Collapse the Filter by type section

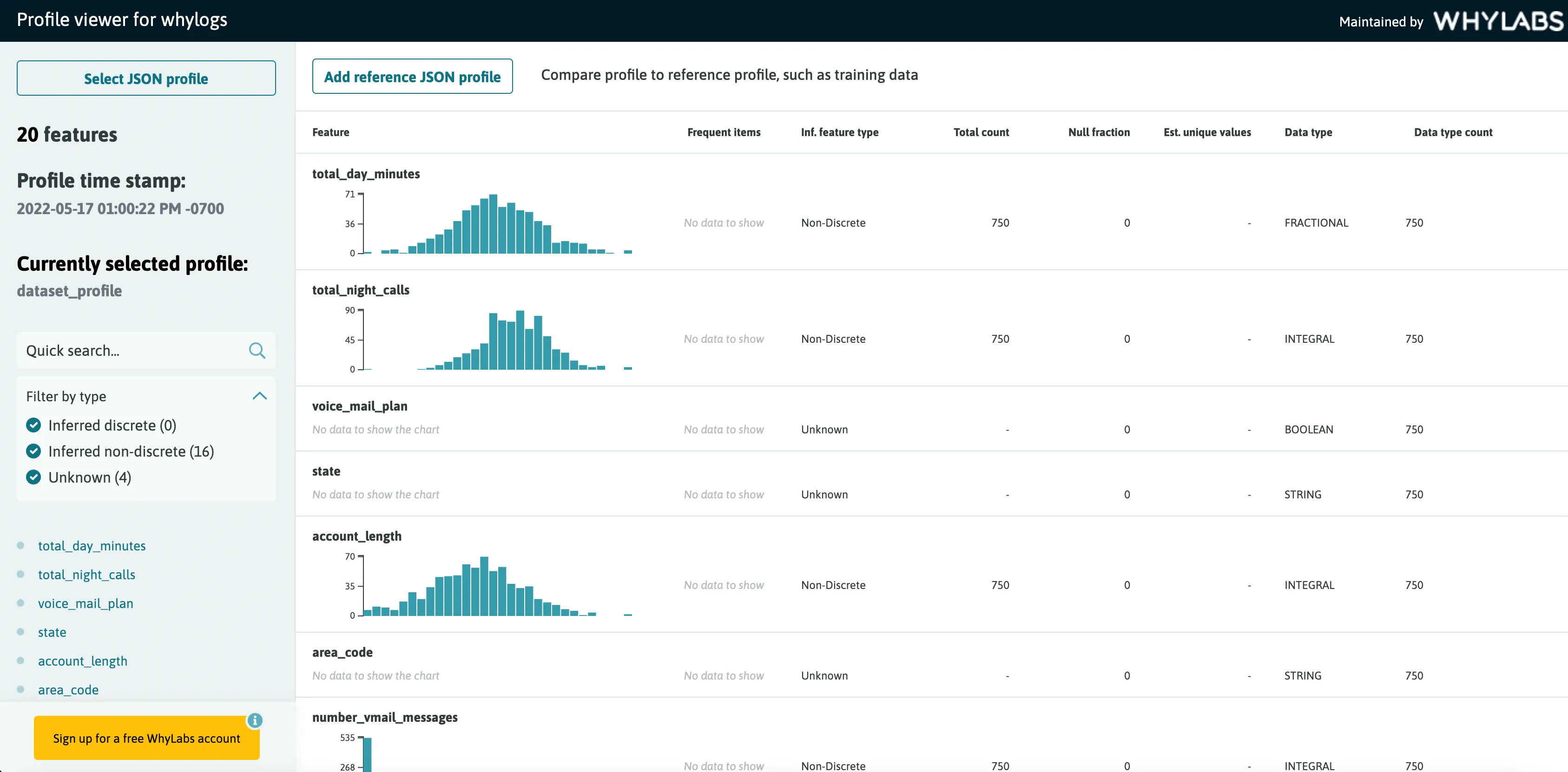(x=259, y=396)
